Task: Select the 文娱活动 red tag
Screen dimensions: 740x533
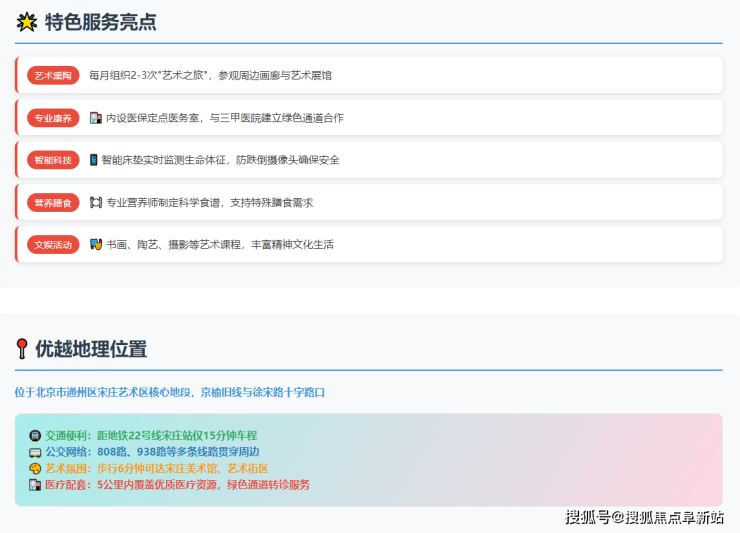Action: (53, 244)
